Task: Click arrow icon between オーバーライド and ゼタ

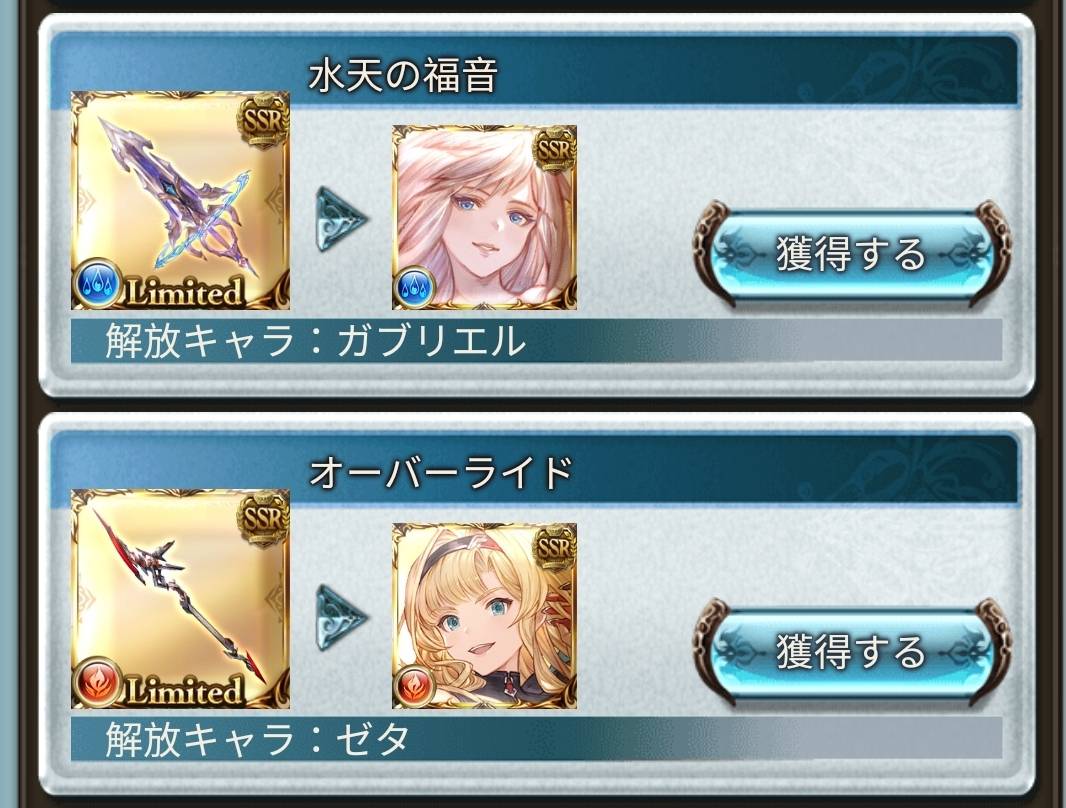Action: point(341,618)
